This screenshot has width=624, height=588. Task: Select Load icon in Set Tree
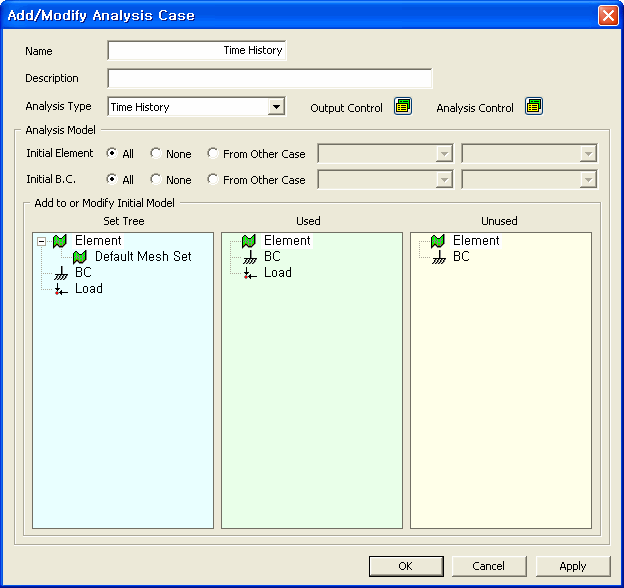[x=60, y=289]
